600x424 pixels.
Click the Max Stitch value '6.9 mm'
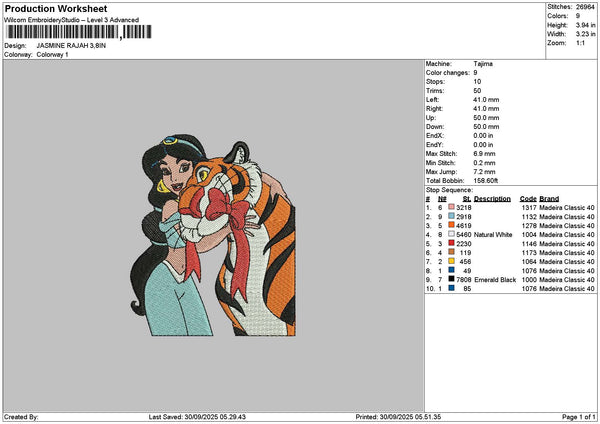tap(484, 154)
